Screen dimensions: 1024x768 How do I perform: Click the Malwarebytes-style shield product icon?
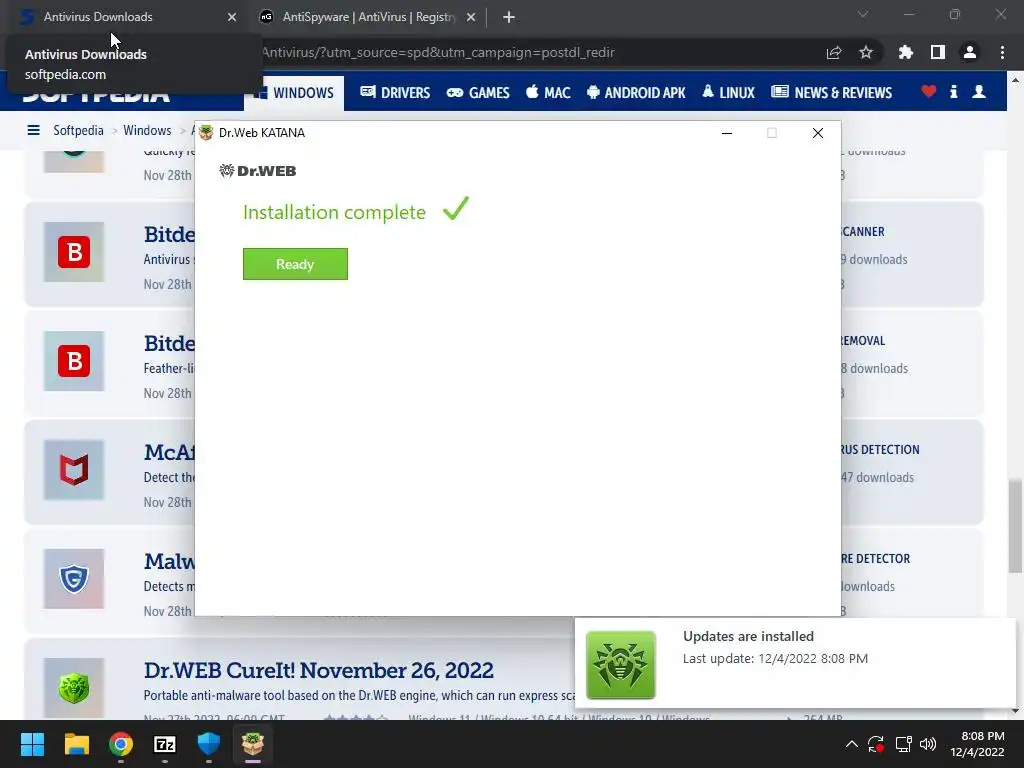click(74, 579)
